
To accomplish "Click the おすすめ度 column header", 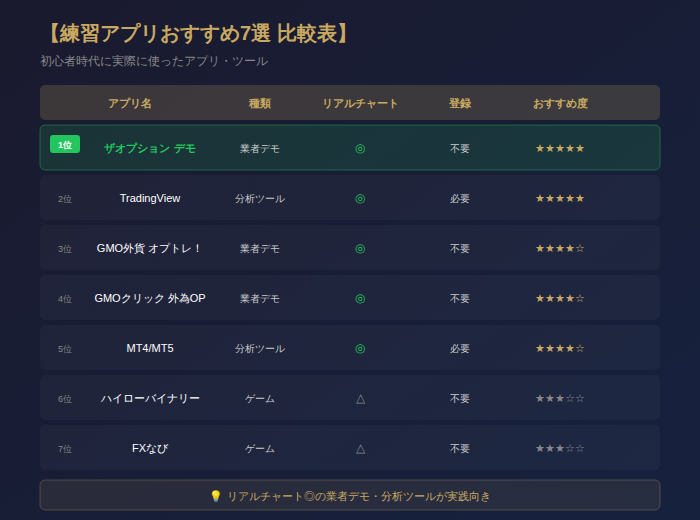I will click(x=560, y=103).
